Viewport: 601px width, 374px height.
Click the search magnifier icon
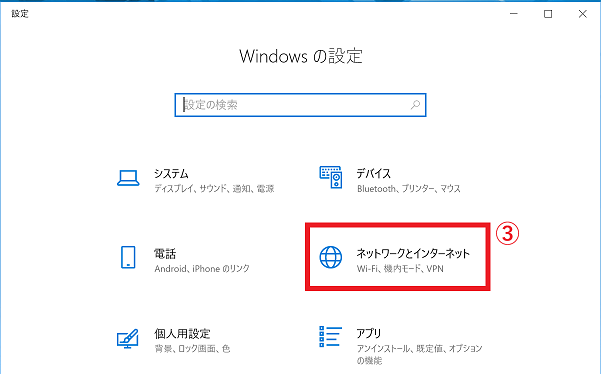415,105
